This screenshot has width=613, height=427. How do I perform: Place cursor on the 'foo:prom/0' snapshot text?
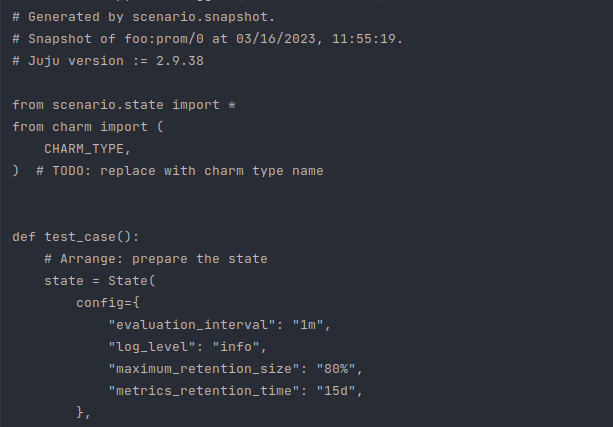click(x=164, y=39)
